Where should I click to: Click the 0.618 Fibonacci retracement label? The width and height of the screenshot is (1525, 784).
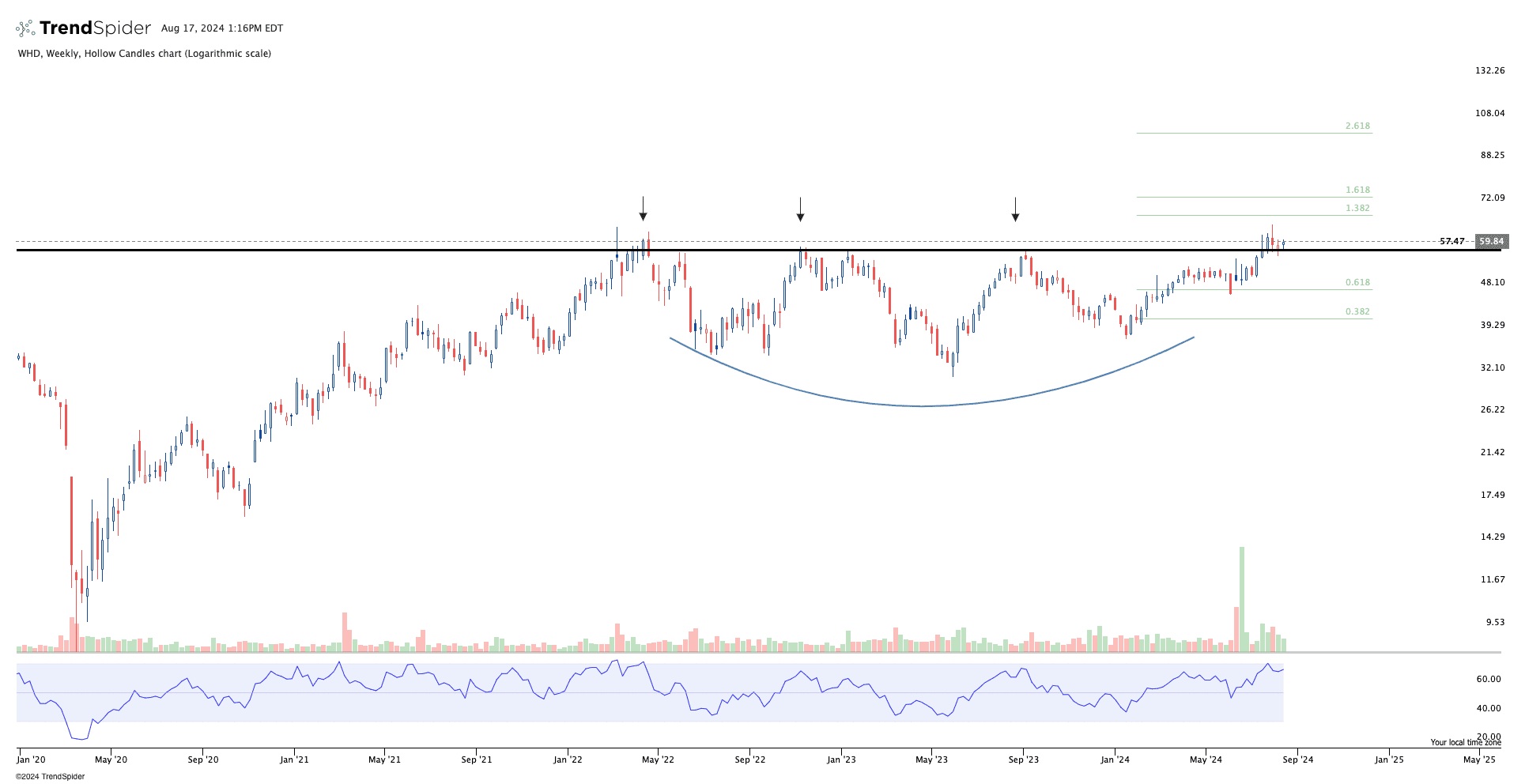(1357, 283)
